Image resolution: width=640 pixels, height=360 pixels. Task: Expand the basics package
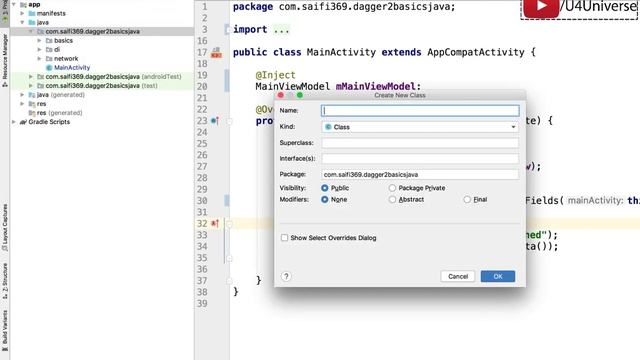[x=40, y=40]
